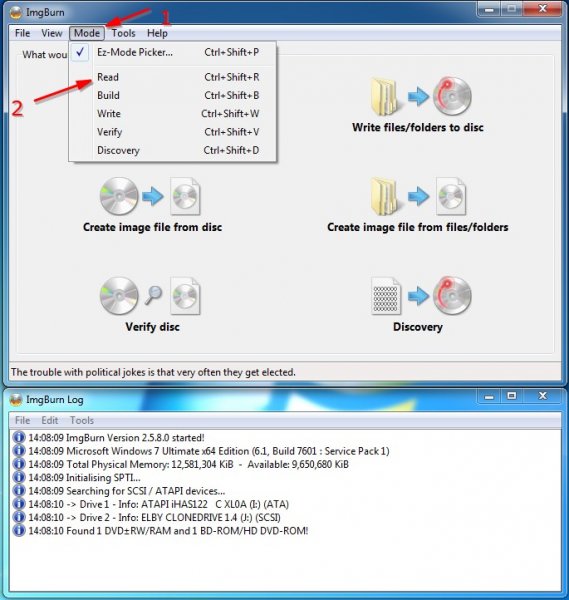The image size is (569, 600).
Task: Click the political jokes status bar text
Action: tap(153, 372)
